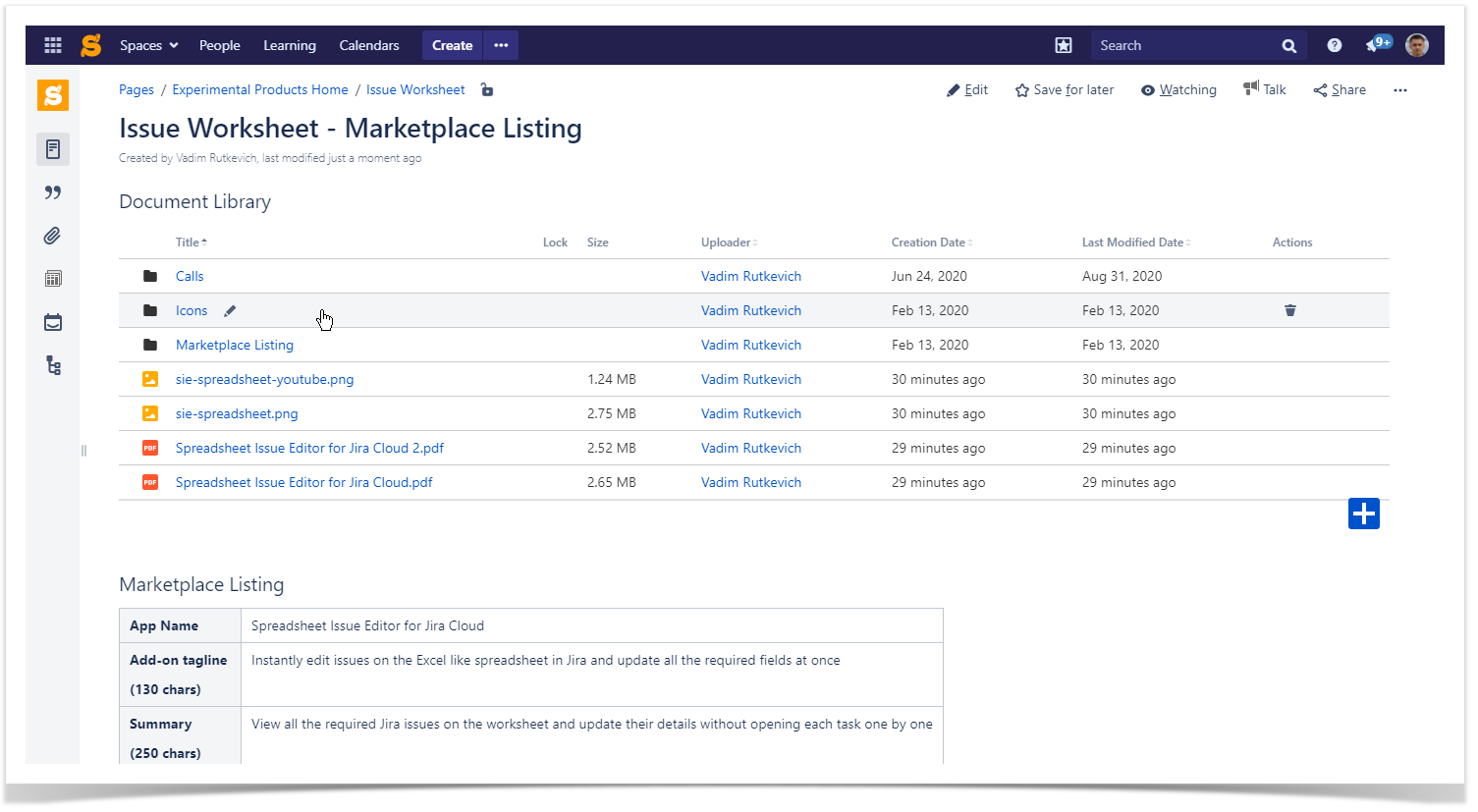This screenshot has height=812, width=1478.
Task: Click Aug 31, 2020 modified date
Action: pos(1122,276)
